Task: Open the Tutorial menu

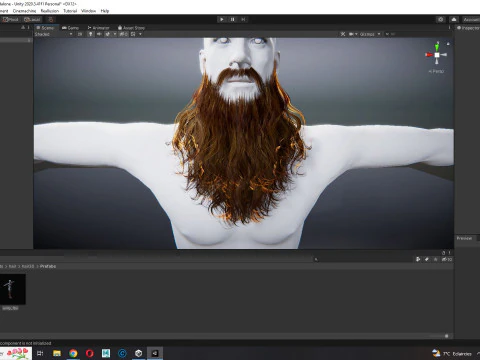Action: click(70, 11)
